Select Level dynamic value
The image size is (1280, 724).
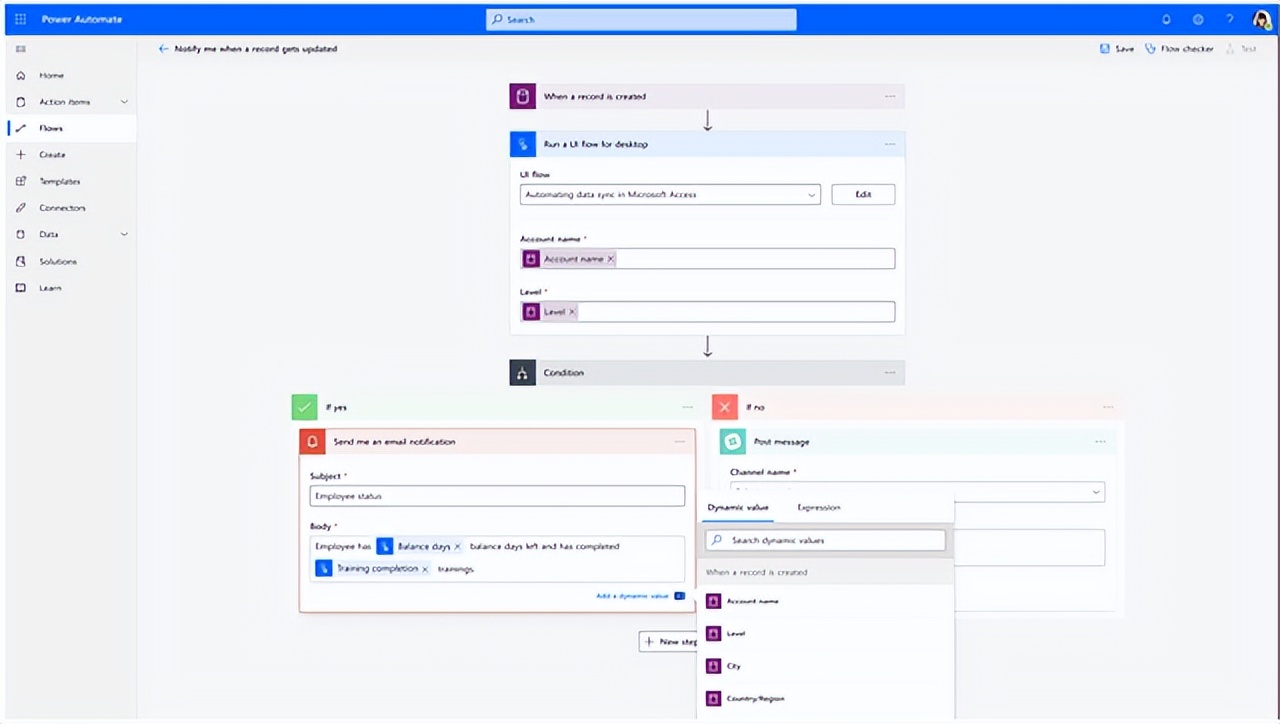(x=825, y=633)
